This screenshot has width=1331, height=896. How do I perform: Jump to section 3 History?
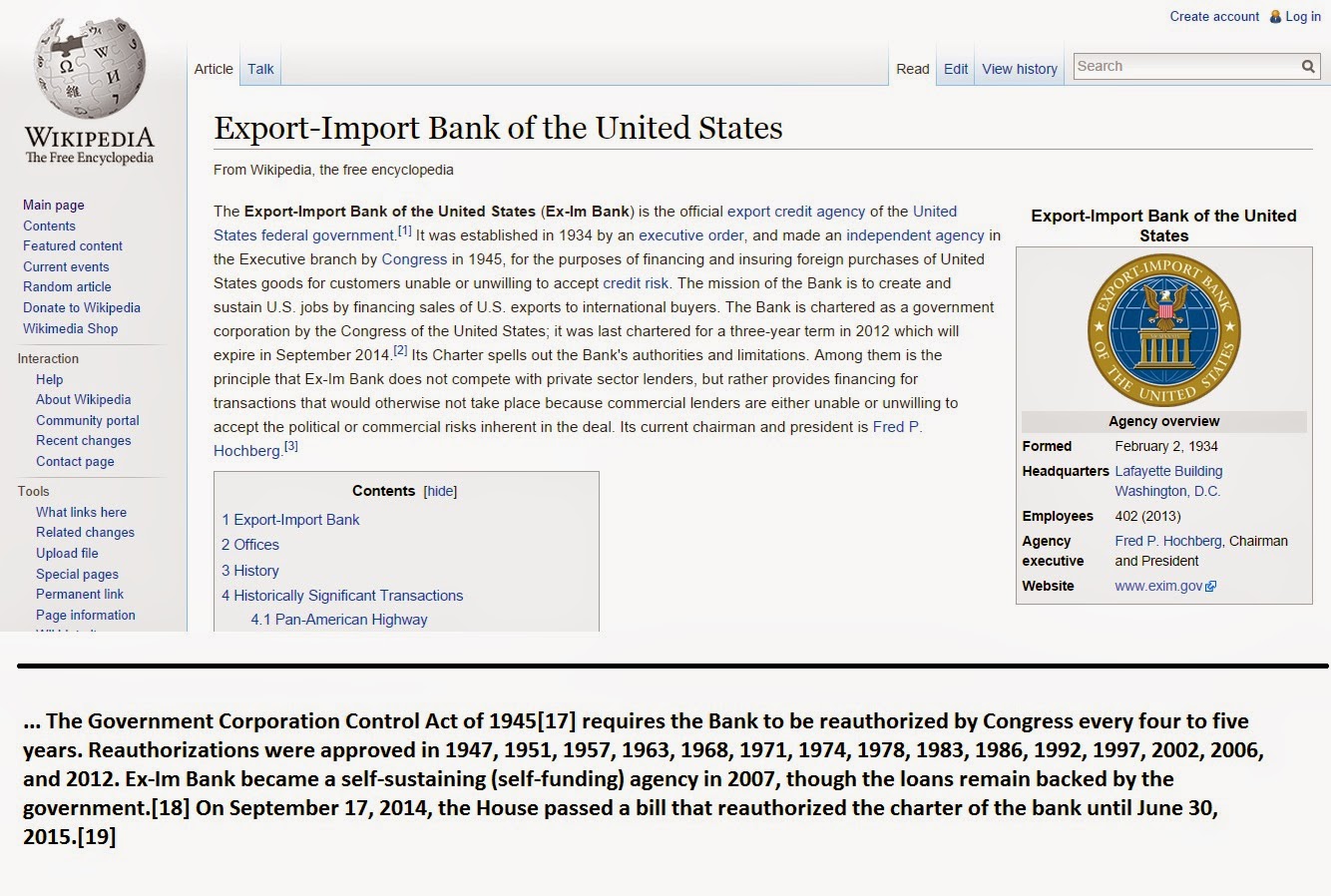250,571
